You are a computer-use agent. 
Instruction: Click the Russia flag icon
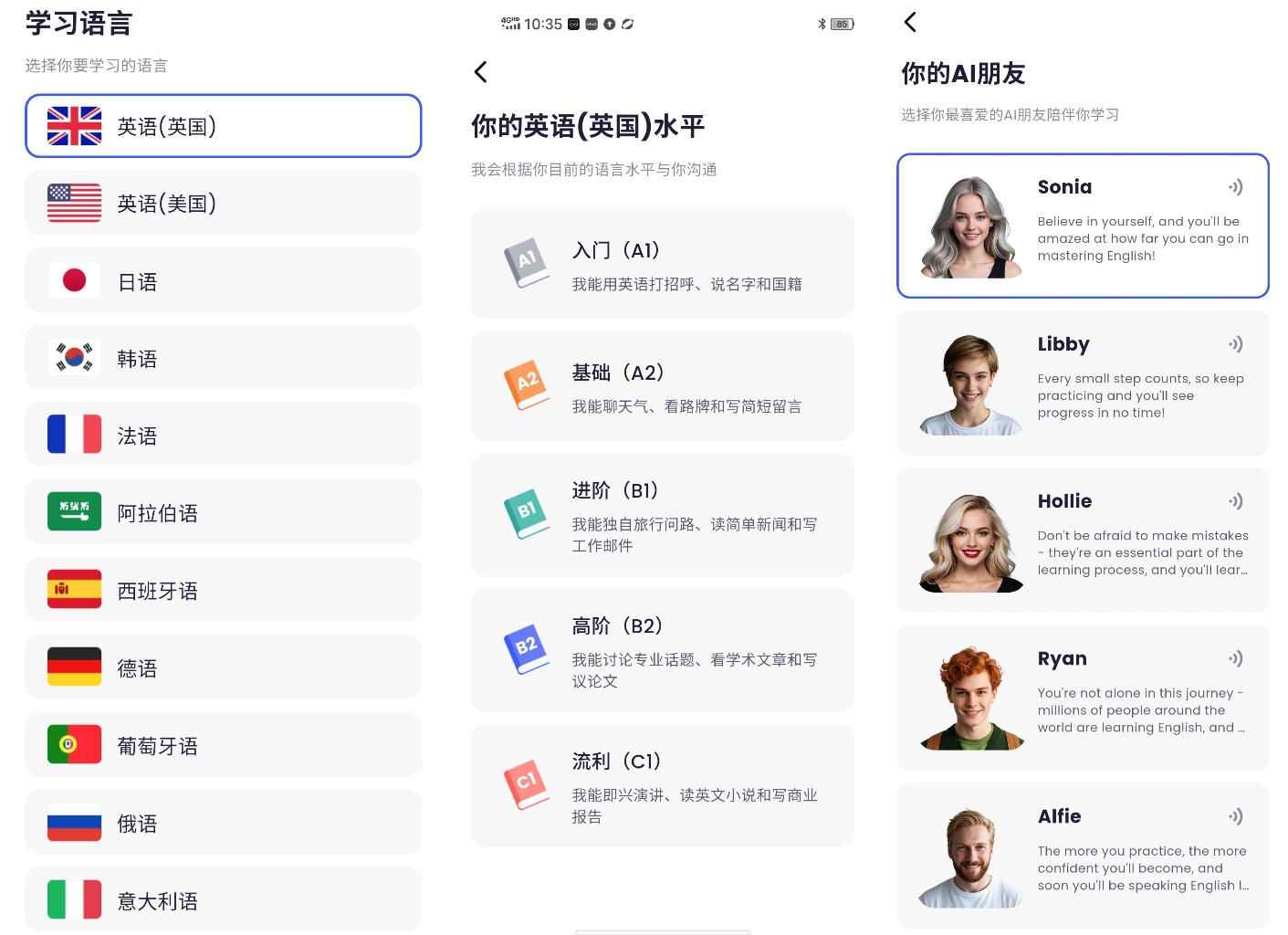click(74, 822)
